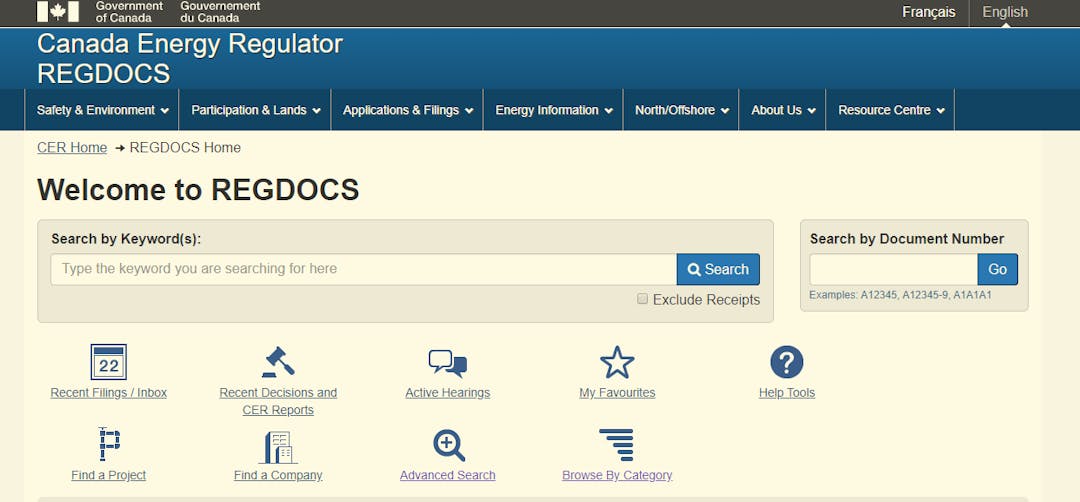This screenshot has height=502, width=1080.
Task: Follow the CER Home breadcrumb link
Action: pyautogui.click(x=72, y=147)
